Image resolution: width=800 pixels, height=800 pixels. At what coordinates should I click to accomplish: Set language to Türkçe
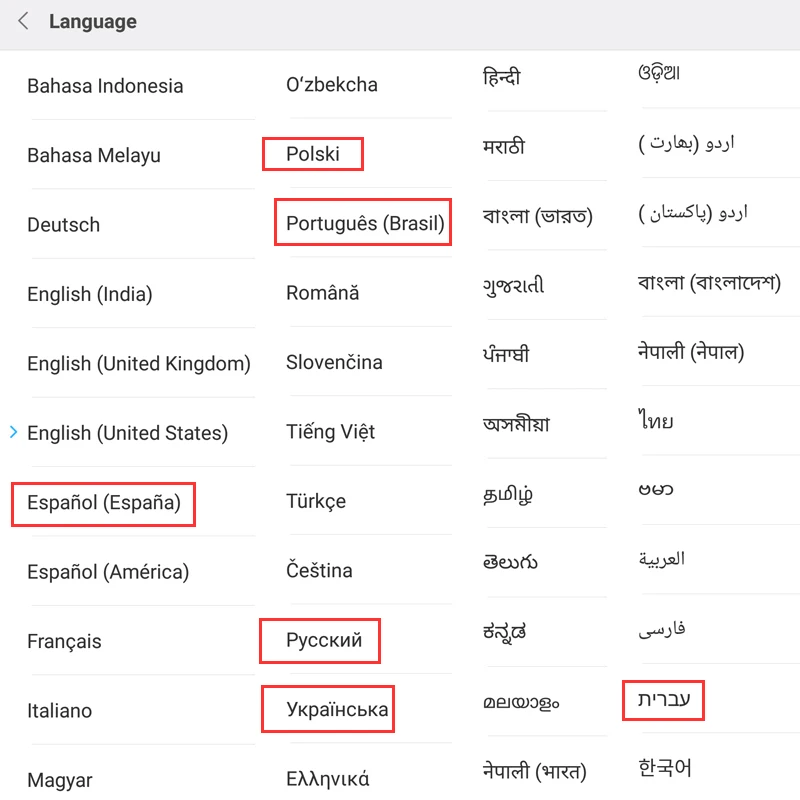pyautogui.click(x=316, y=501)
